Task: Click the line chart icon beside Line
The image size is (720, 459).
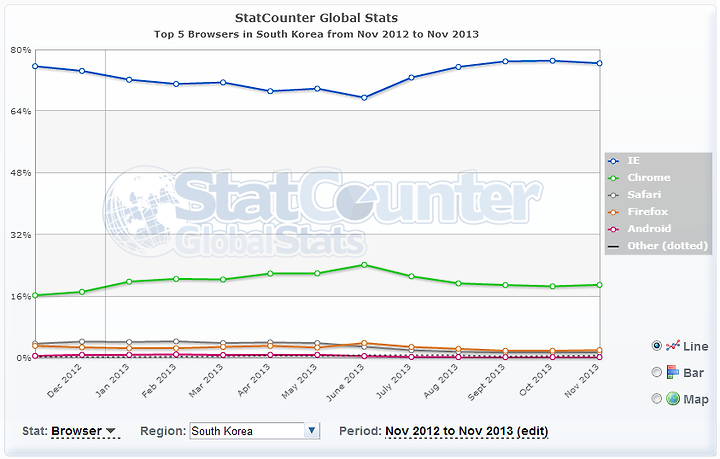Action: click(673, 345)
